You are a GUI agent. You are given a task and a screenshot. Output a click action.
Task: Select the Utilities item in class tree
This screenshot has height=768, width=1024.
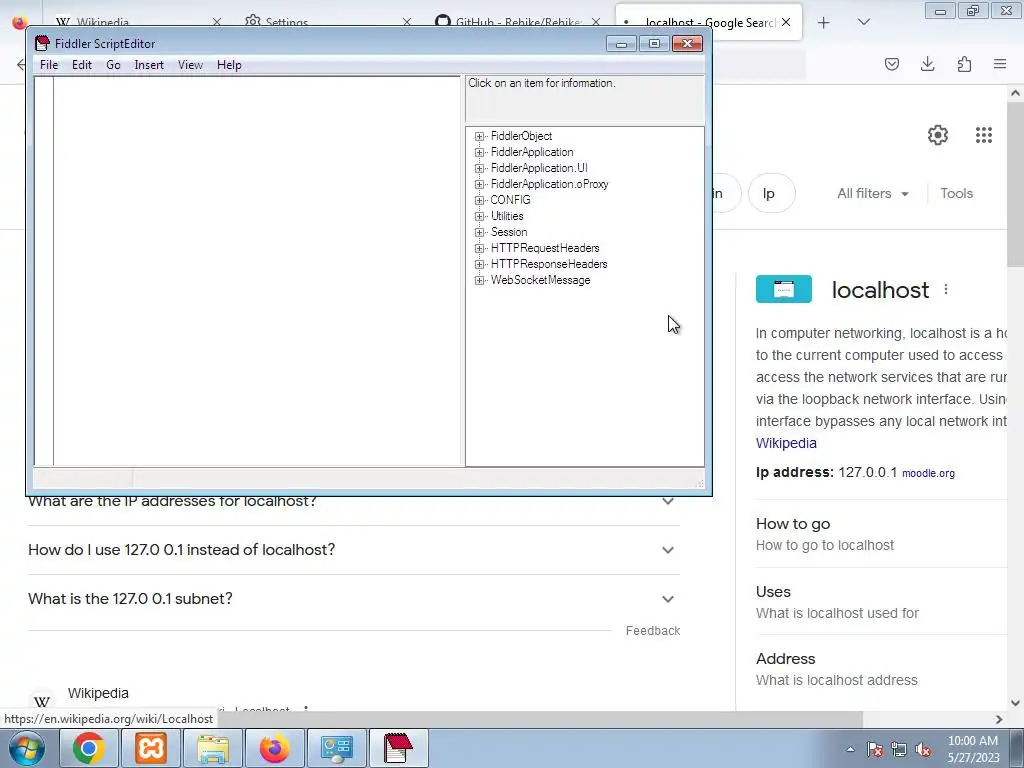(x=507, y=216)
